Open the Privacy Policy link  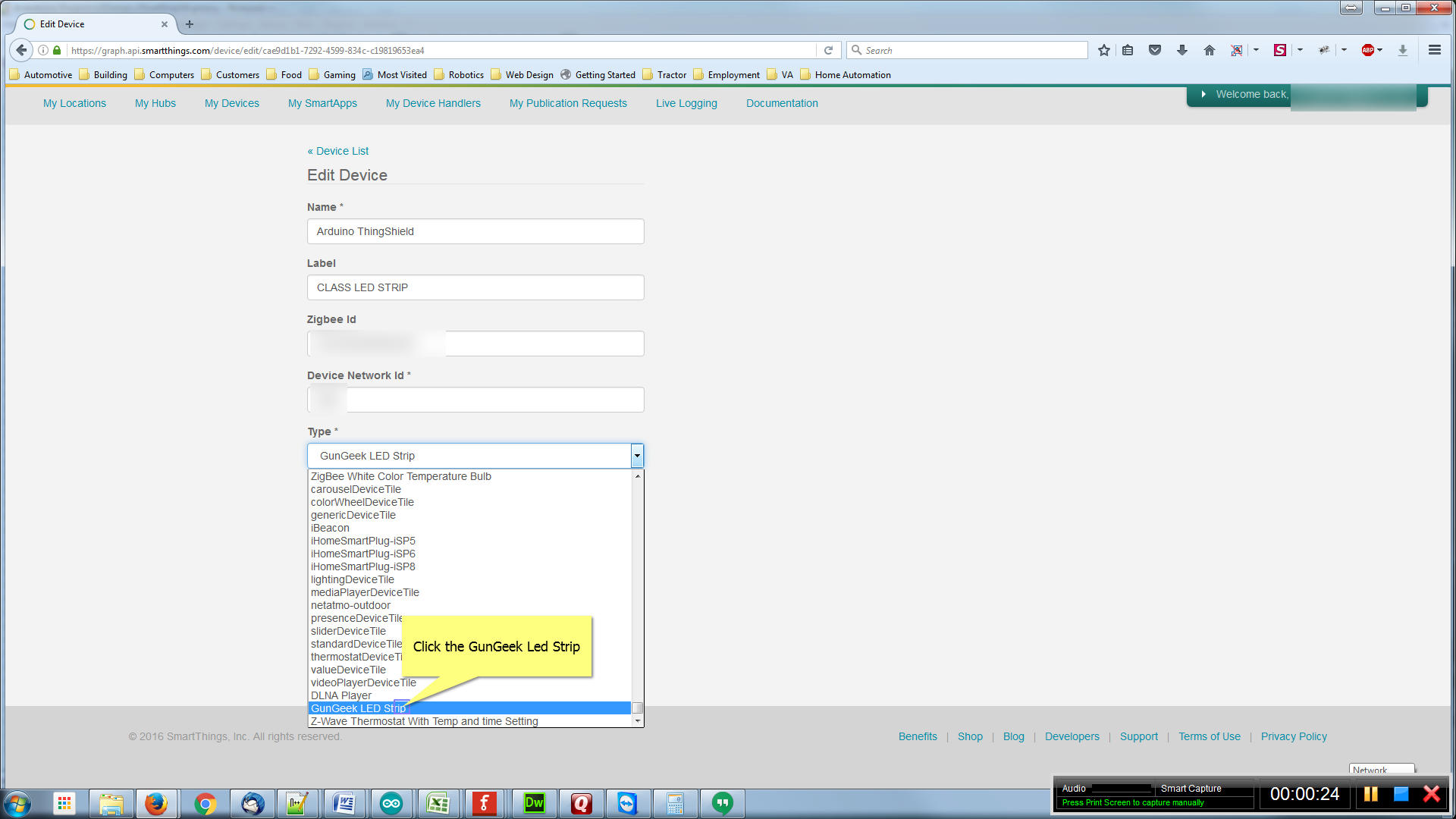tap(1294, 736)
